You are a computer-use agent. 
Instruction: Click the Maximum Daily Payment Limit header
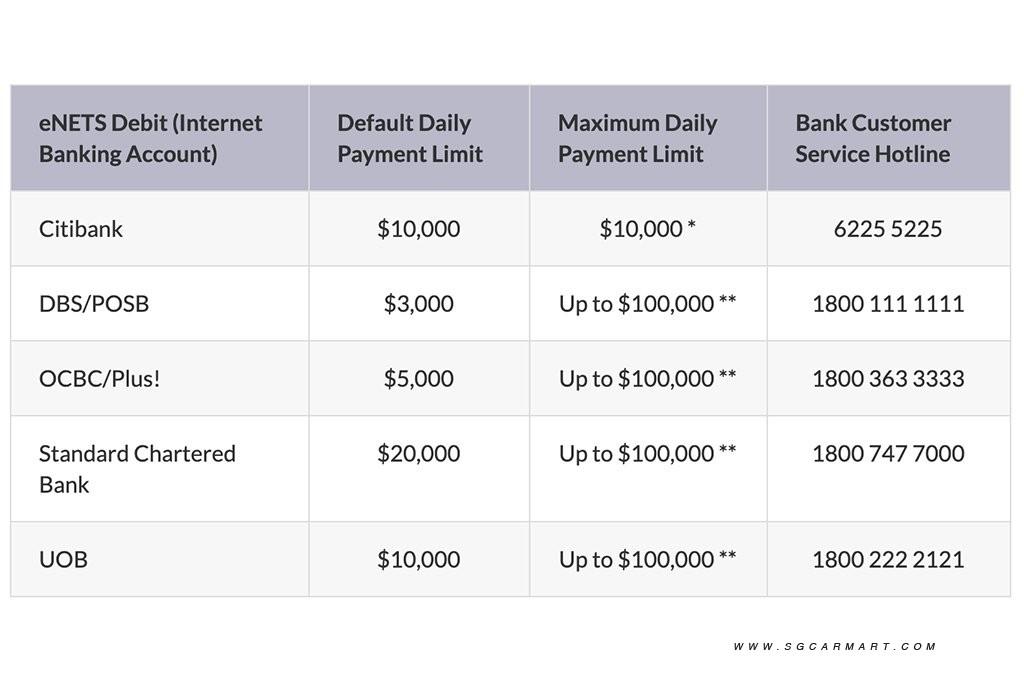(x=637, y=138)
